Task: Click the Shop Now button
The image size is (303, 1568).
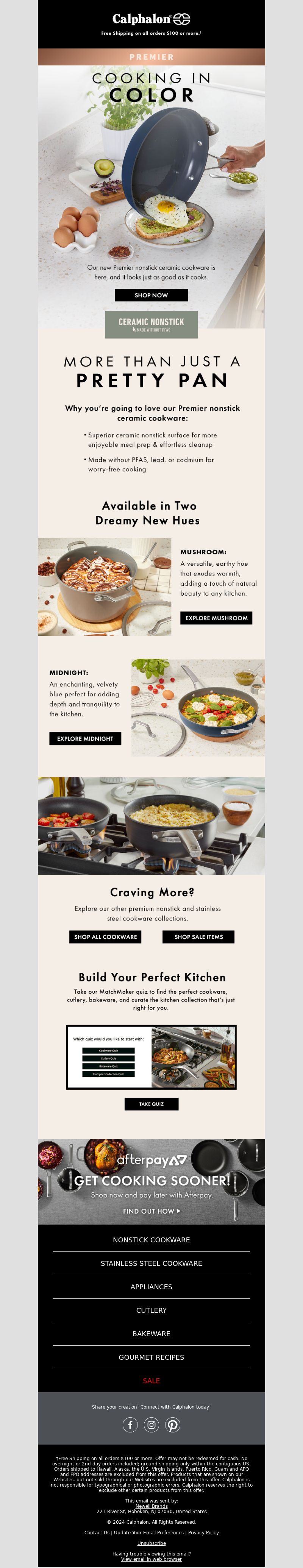Action: 151,295
